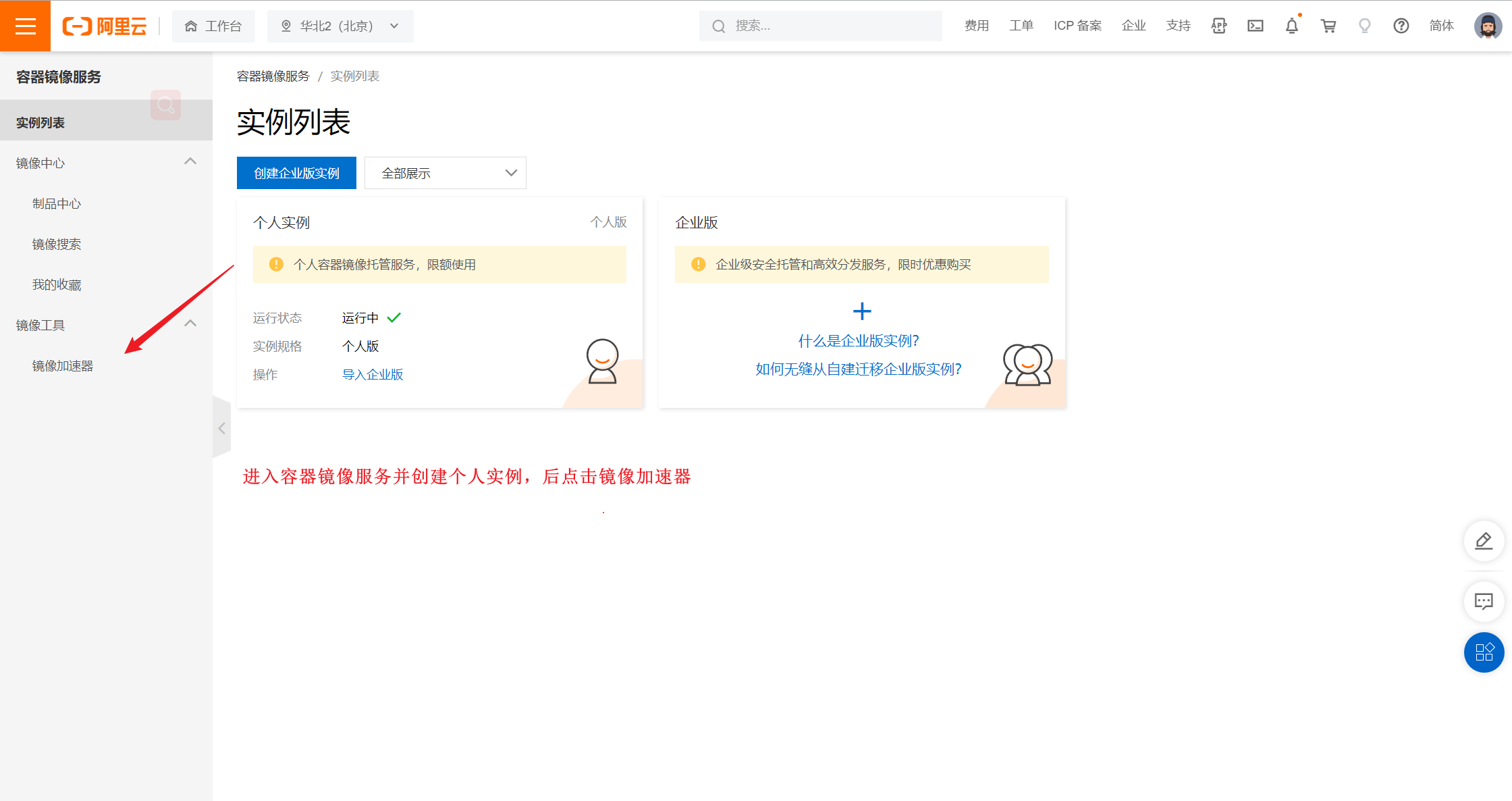Open the 工单 menu

tap(1021, 26)
